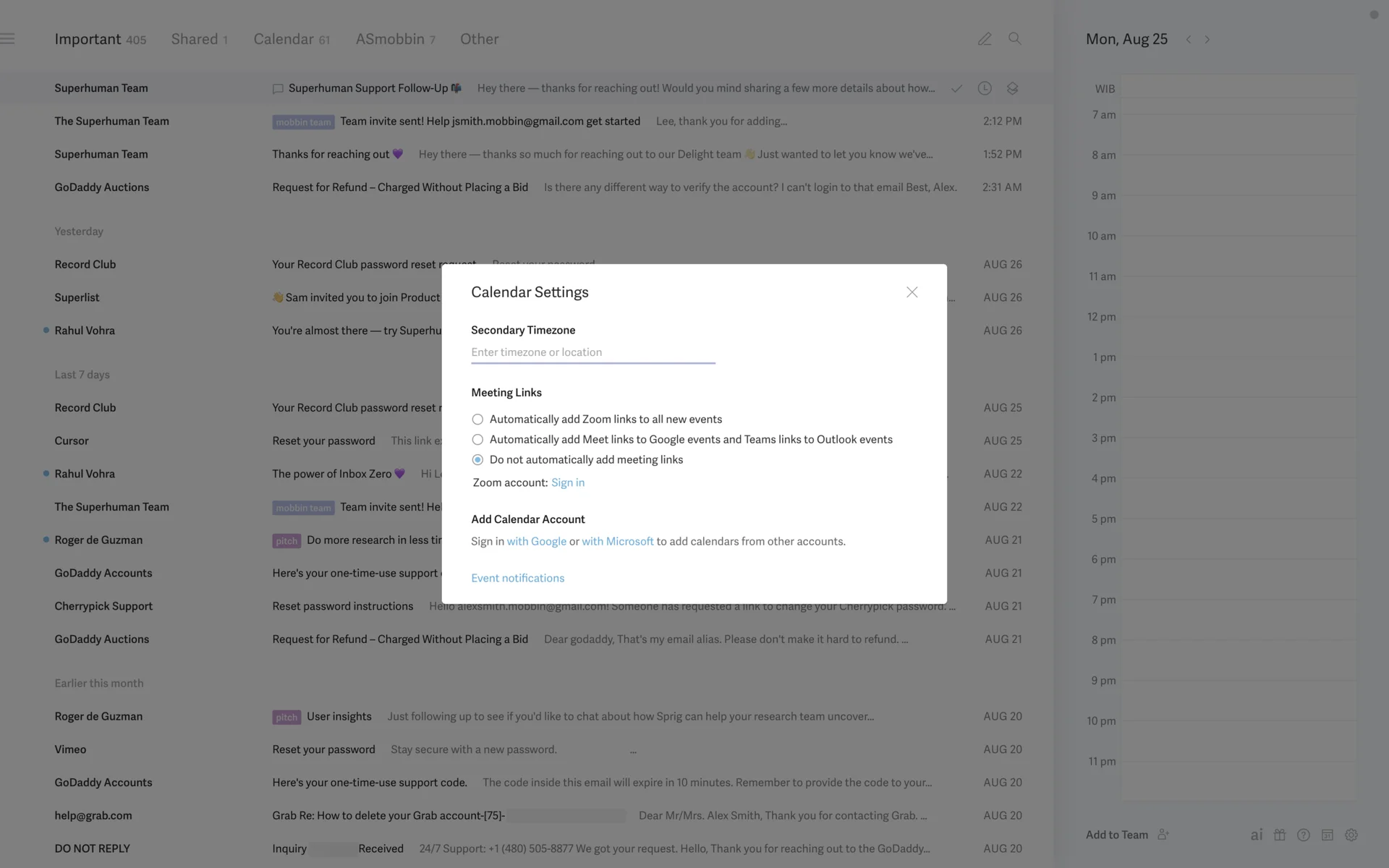Open search with the magnifier icon
This screenshot has width=1389, height=868.
1015,39
